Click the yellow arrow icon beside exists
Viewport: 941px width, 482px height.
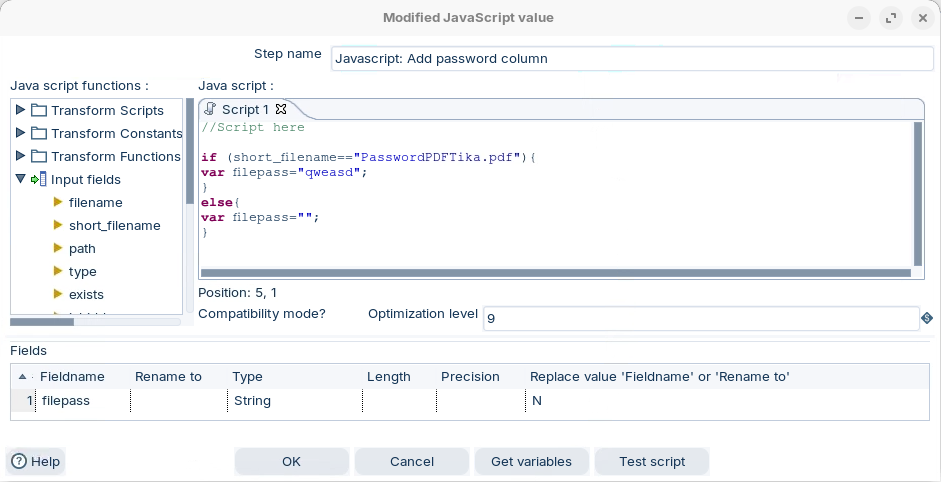(x=58, y=294)
